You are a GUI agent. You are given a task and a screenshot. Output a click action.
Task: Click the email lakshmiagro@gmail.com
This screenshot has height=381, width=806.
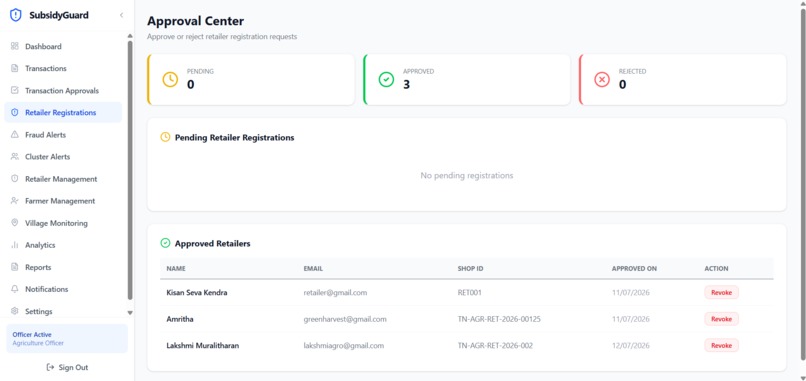343,346
